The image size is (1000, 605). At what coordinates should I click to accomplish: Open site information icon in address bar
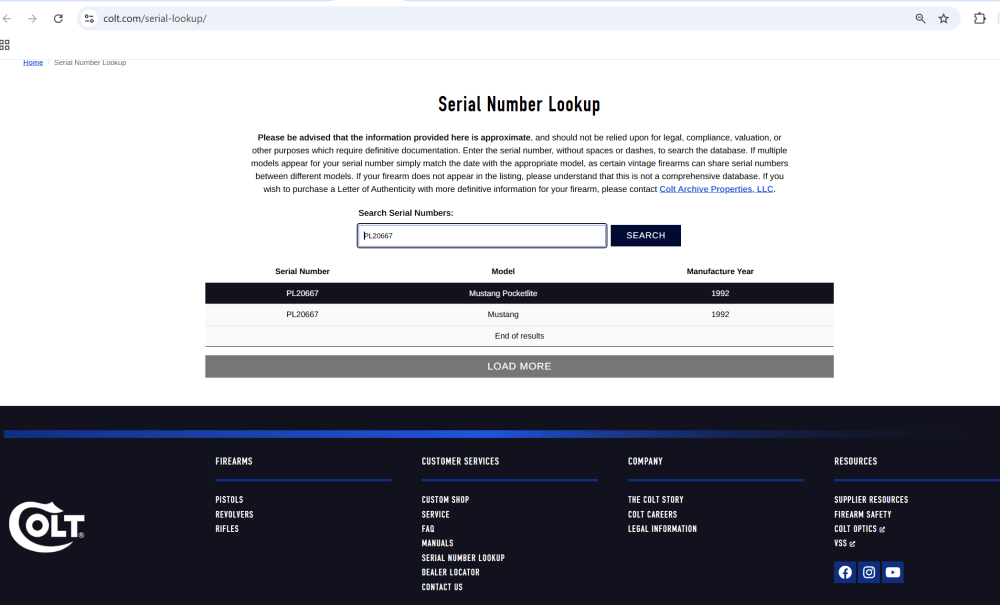click(x=89, y=18)
